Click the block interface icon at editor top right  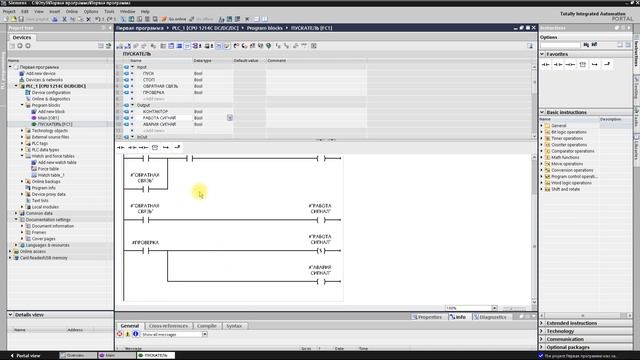click(530, 46)
